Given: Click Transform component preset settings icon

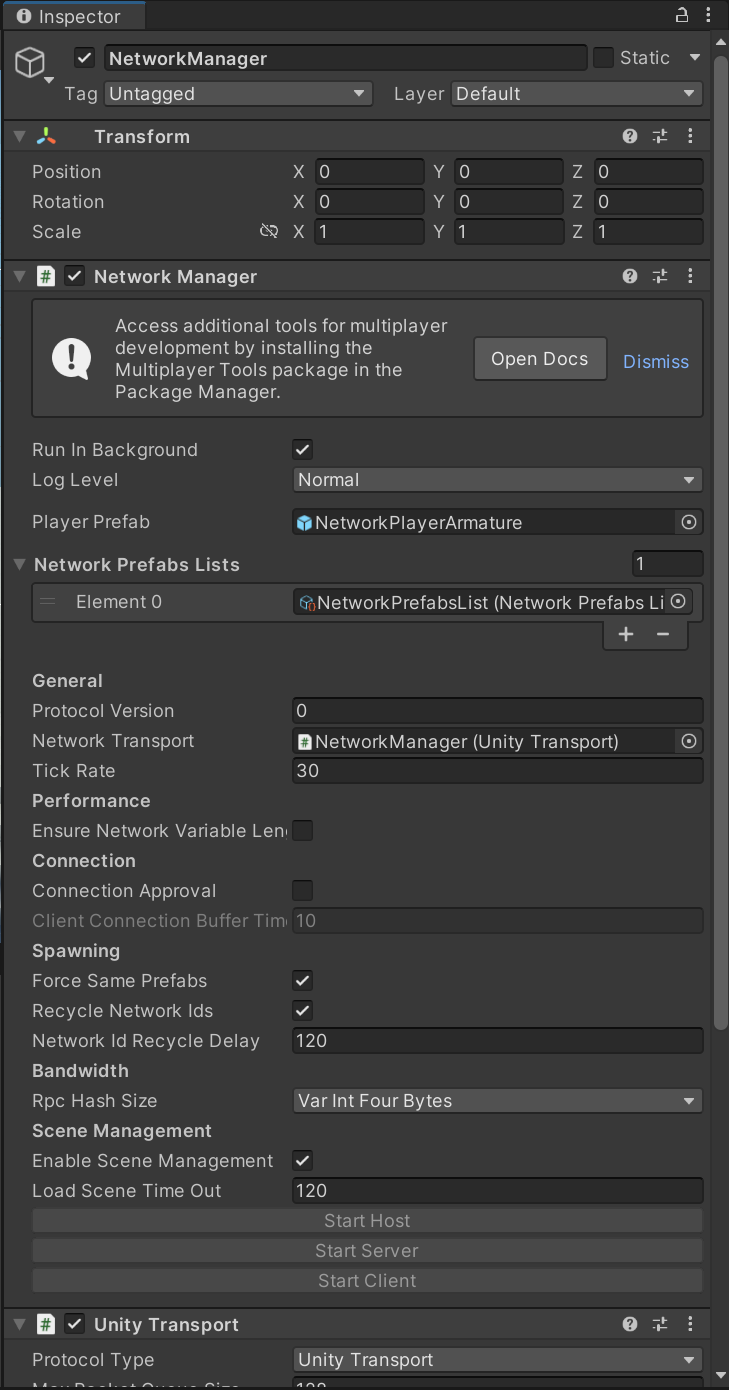Looking at the screenshot, I should coord(660,137).
